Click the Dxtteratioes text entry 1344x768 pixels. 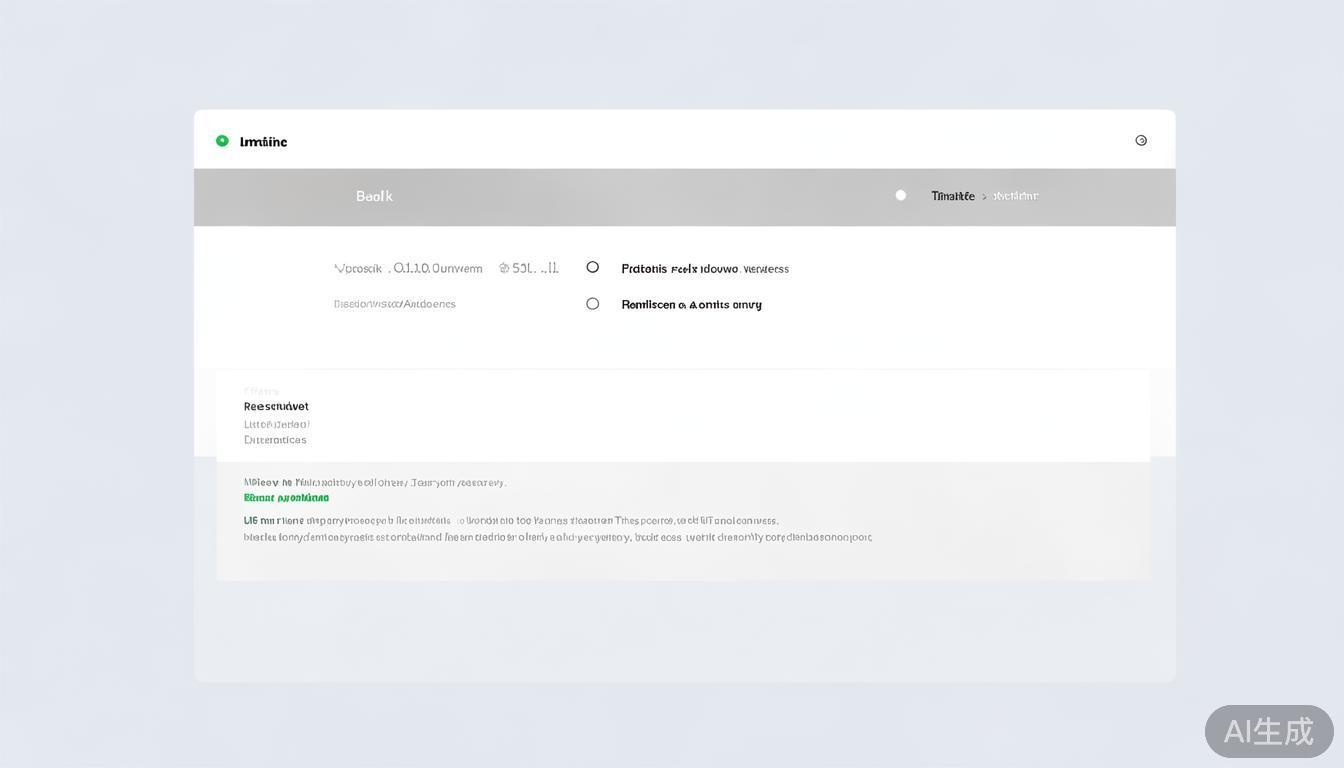point(276,439)
